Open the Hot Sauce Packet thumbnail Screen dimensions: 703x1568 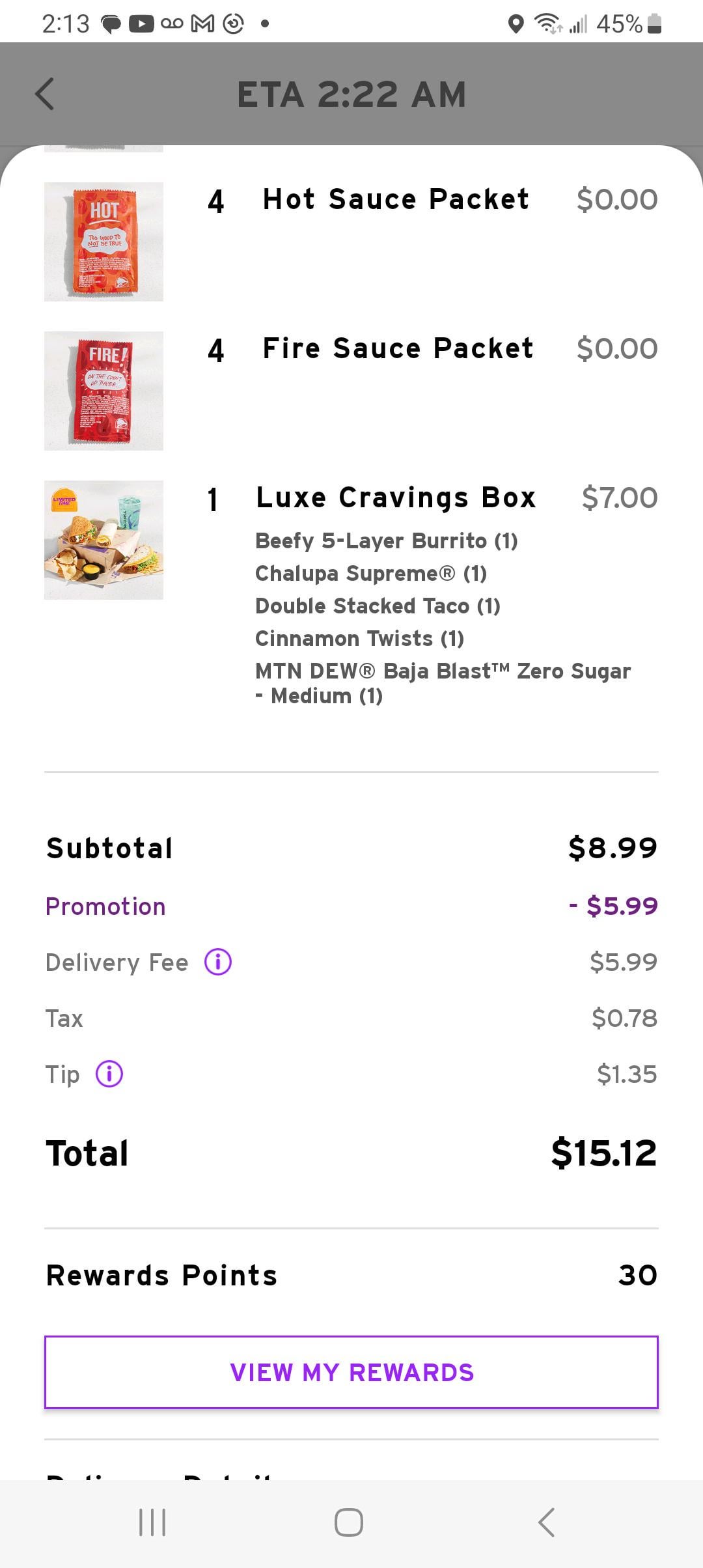point(103,242)
